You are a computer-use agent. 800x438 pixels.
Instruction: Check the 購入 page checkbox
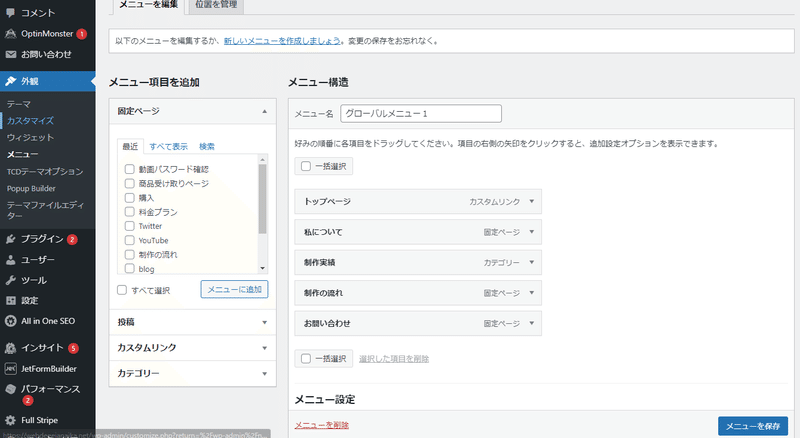click(130, 198)
